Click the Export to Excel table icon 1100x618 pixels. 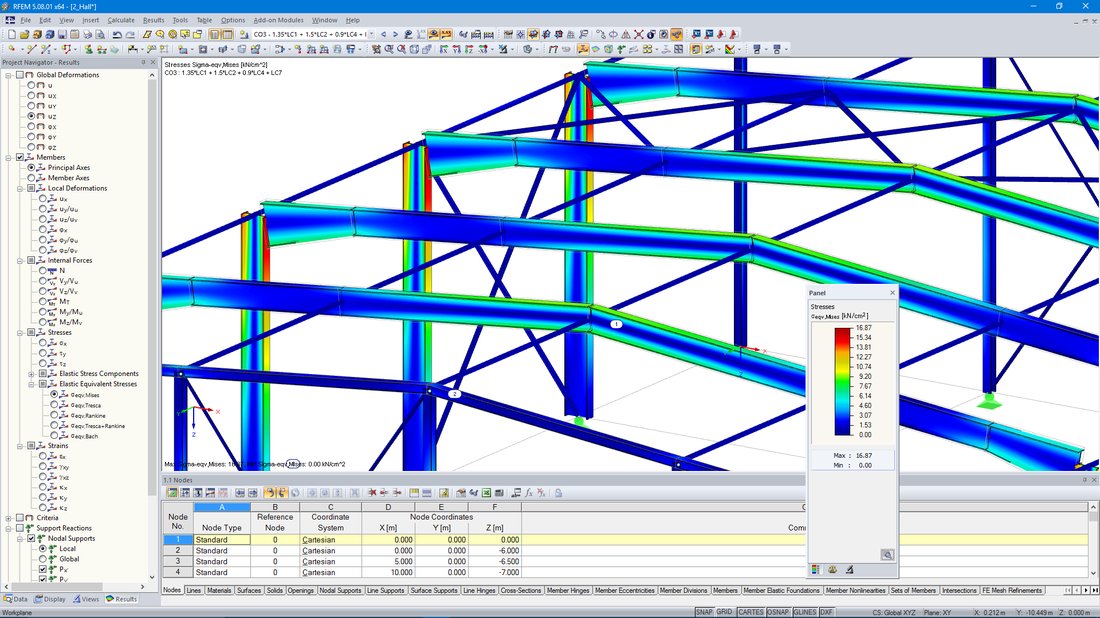click(x=486, y=493)
